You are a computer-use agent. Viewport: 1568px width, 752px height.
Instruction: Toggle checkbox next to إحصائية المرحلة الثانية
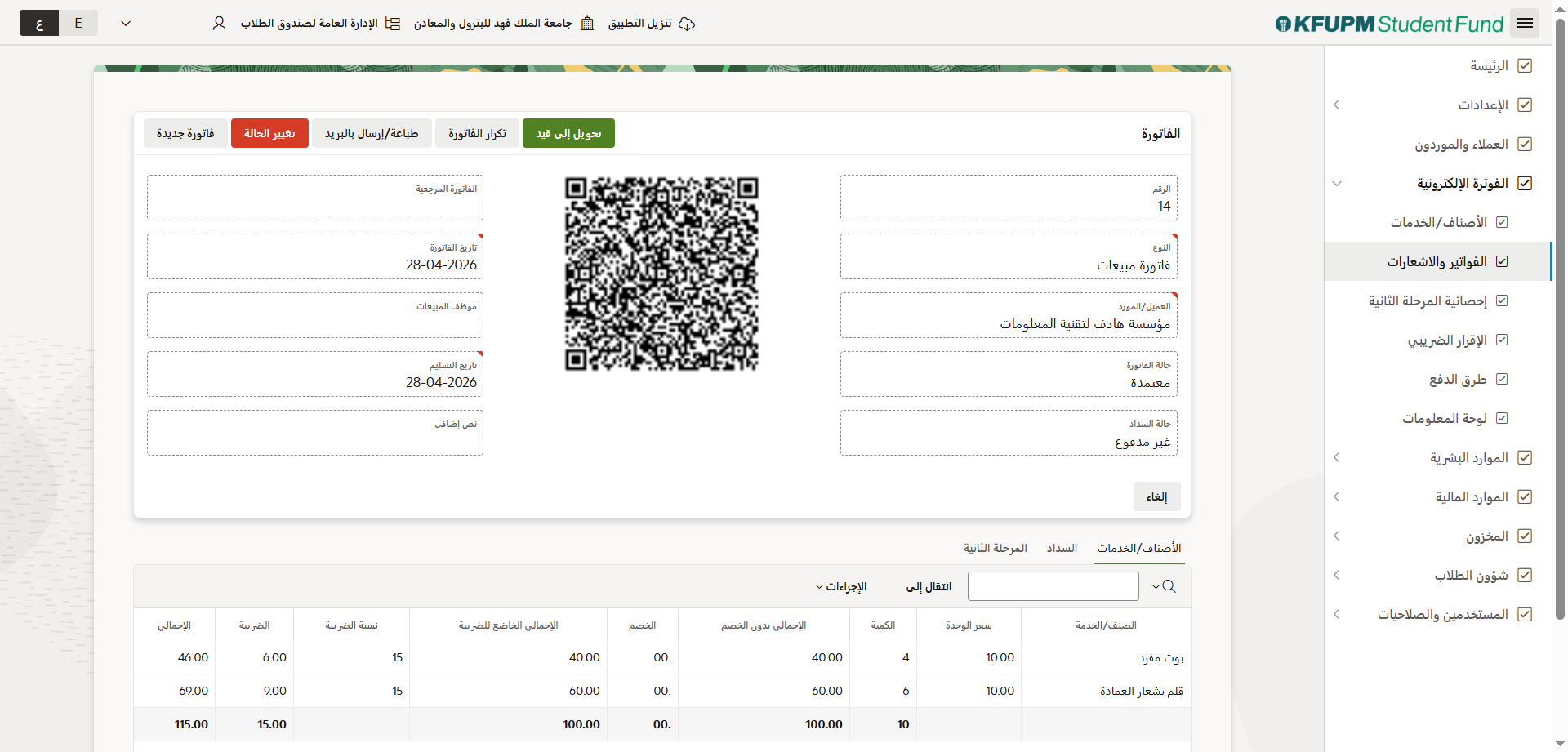click(1502, 300)
